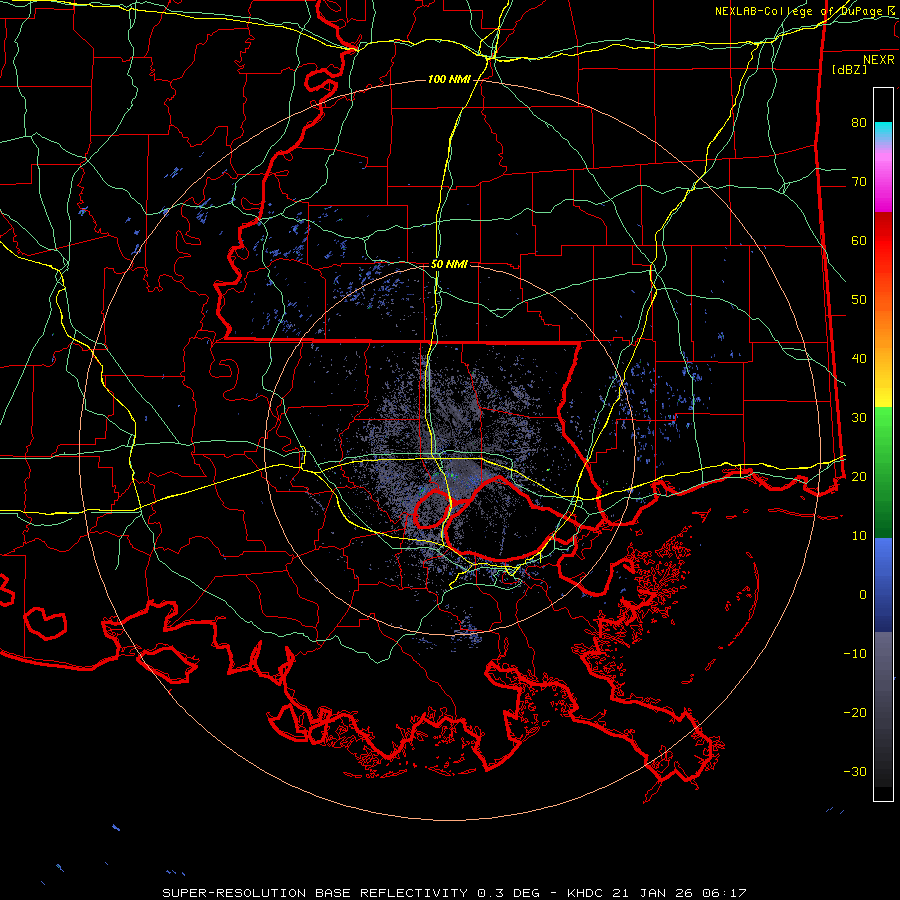Click the '80' dBZ scale value
This screenshot has width=900, height=900.
click(x=859, y=122)
